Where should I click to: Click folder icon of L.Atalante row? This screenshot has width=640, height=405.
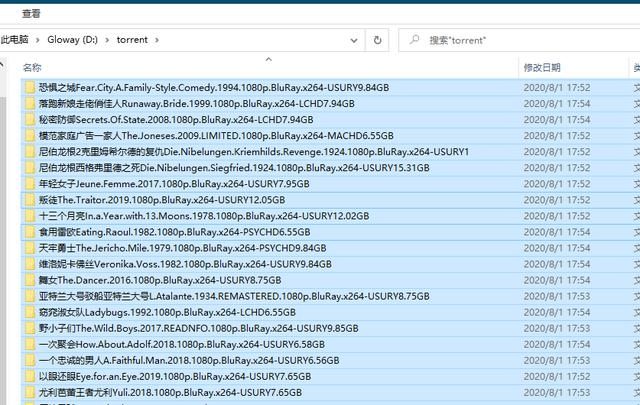(x=30, y=296)
